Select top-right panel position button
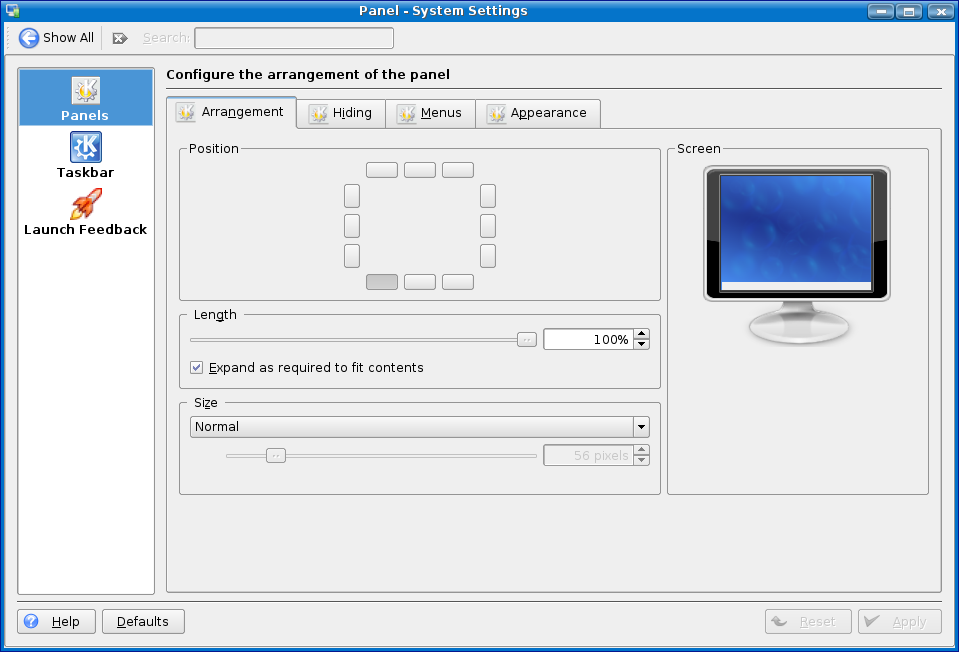The height and width of the screenshot is (652, 959). coord(458,170)
